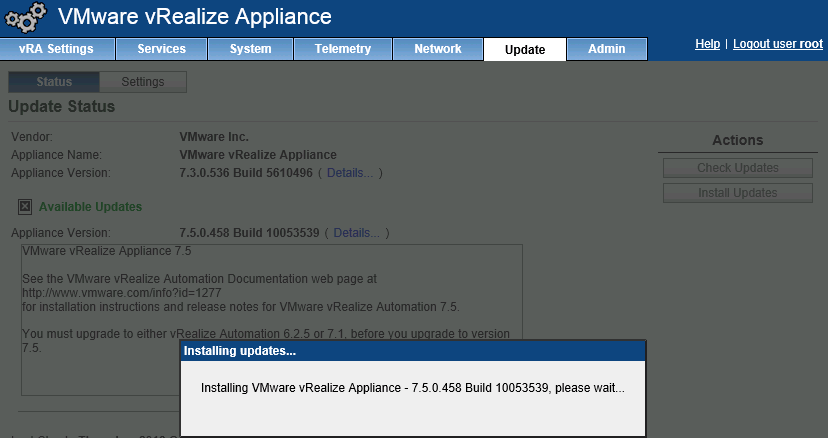The image size is (828, 438).
Task: View Details for version 7.3.0.536
Action: [349, 173]
